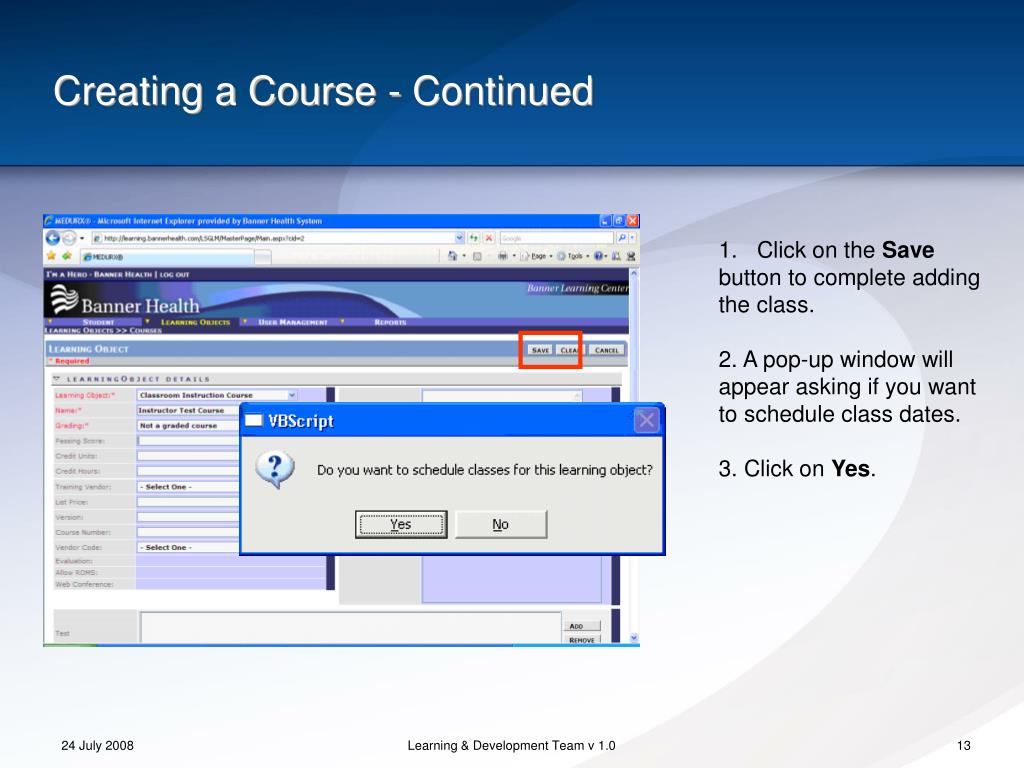Open the Learning Object type dropdown
This screenshot has height=768, width=1024.
(x=292, y=395)
